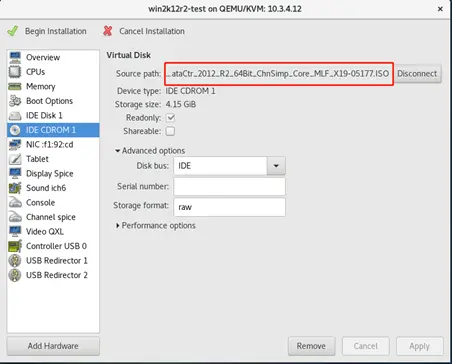
Task: Open the Disk bus dropdown arrow
Action: (x=276, y=166)
